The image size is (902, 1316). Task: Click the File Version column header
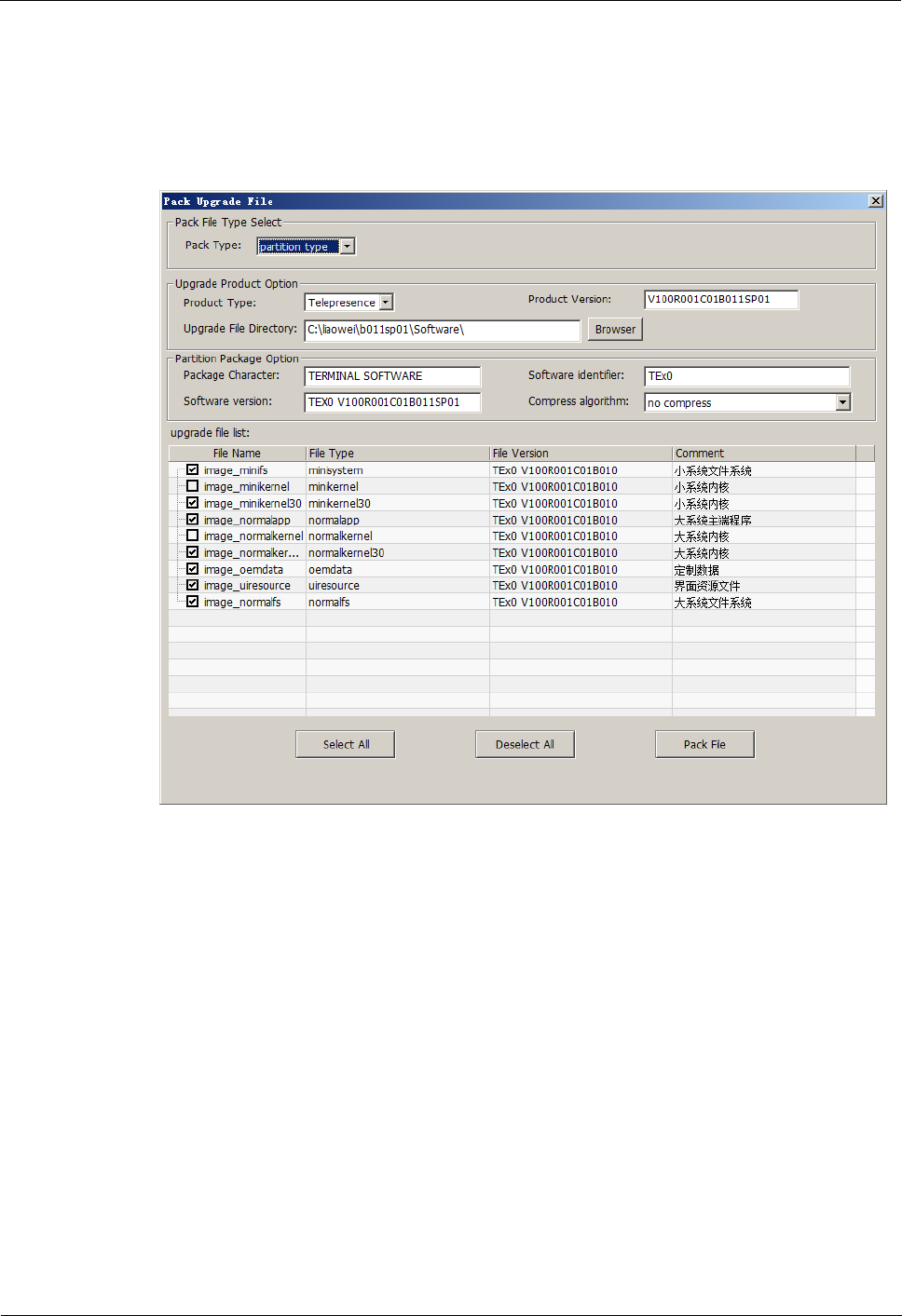click(581, 454)
